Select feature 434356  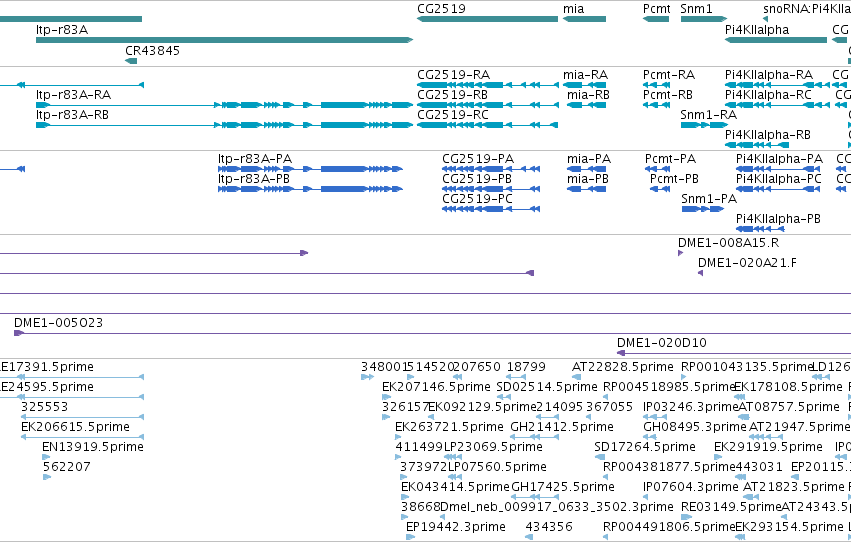pyautogui.click(x=529, y=537)
